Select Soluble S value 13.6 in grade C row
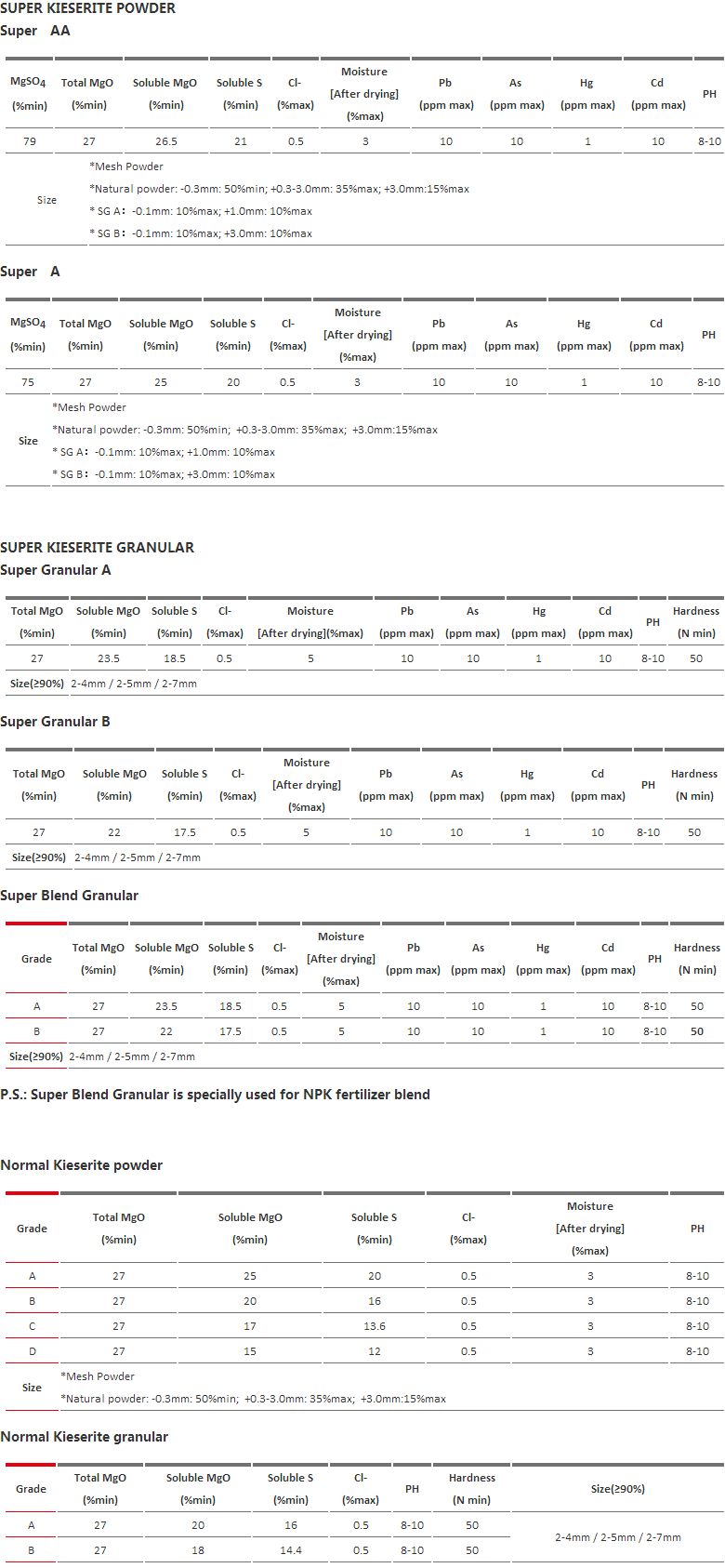The image size is (725, 1568). (375, 1326)
